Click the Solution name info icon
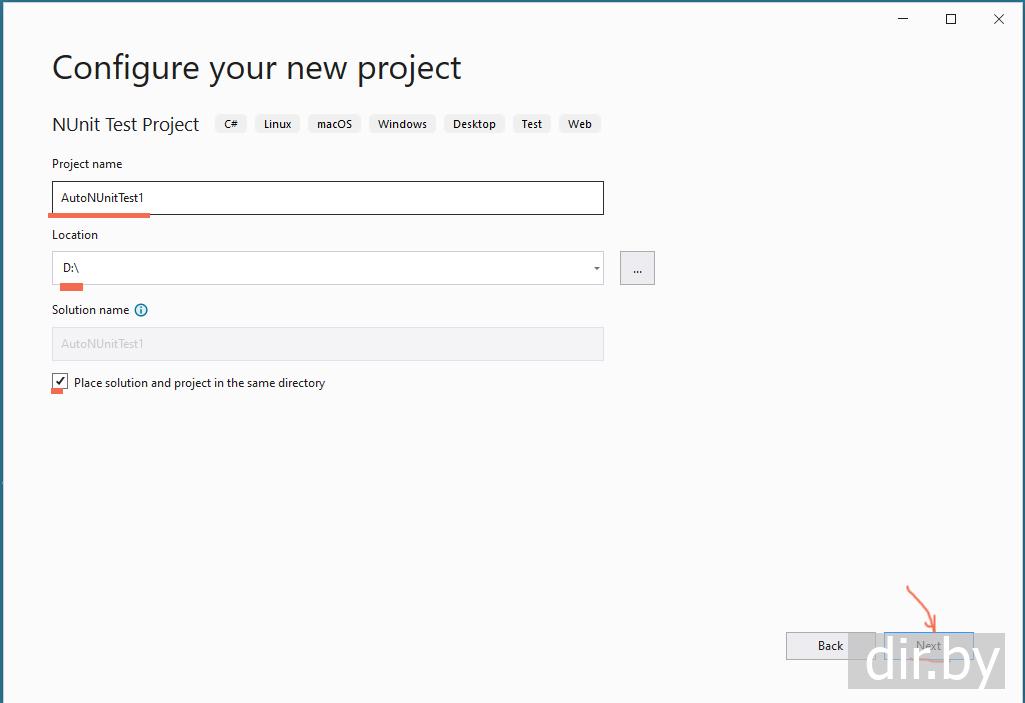1025x703 pixels. point(141,310)
